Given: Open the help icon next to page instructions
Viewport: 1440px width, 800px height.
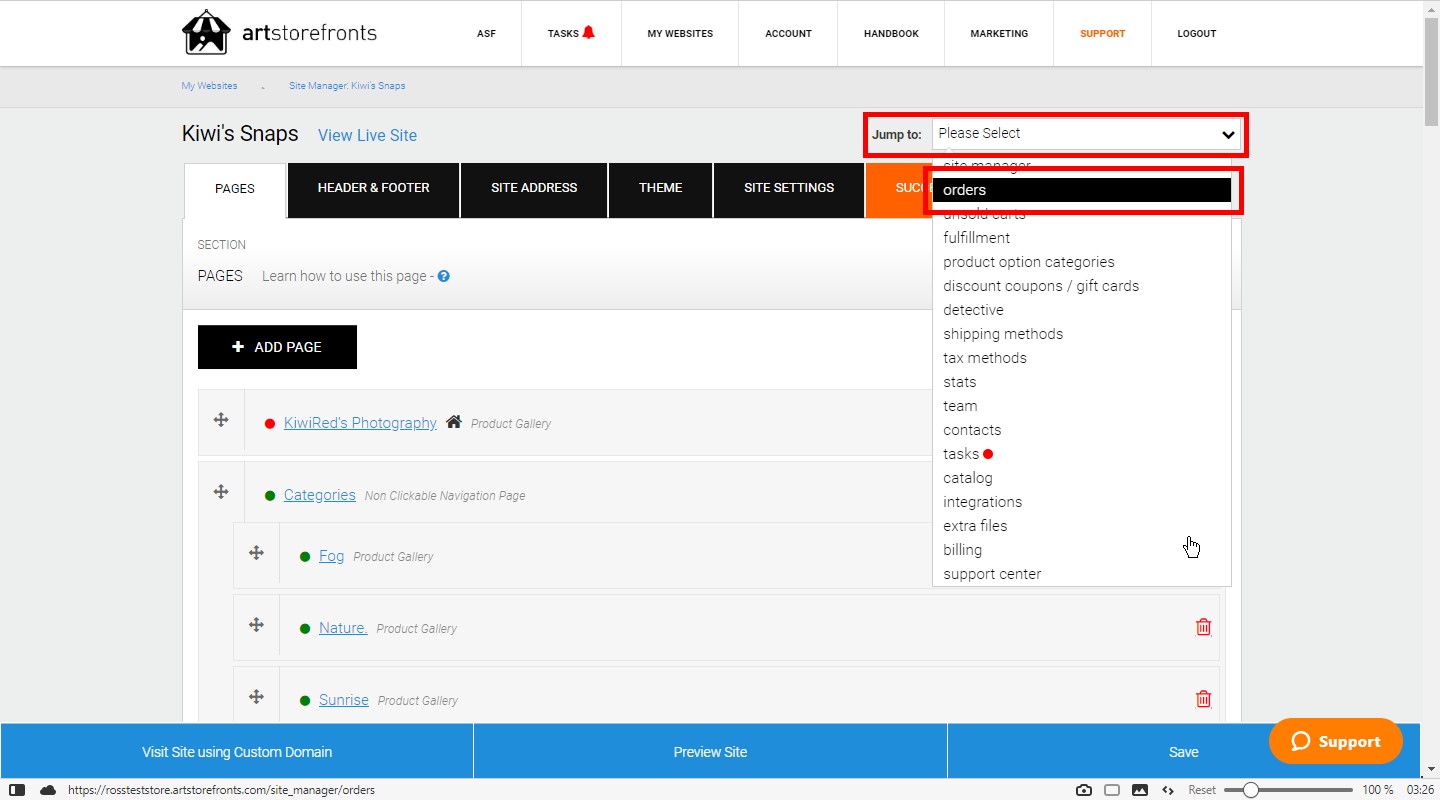Looking at the screenshot, I should (x=444, y=276).
